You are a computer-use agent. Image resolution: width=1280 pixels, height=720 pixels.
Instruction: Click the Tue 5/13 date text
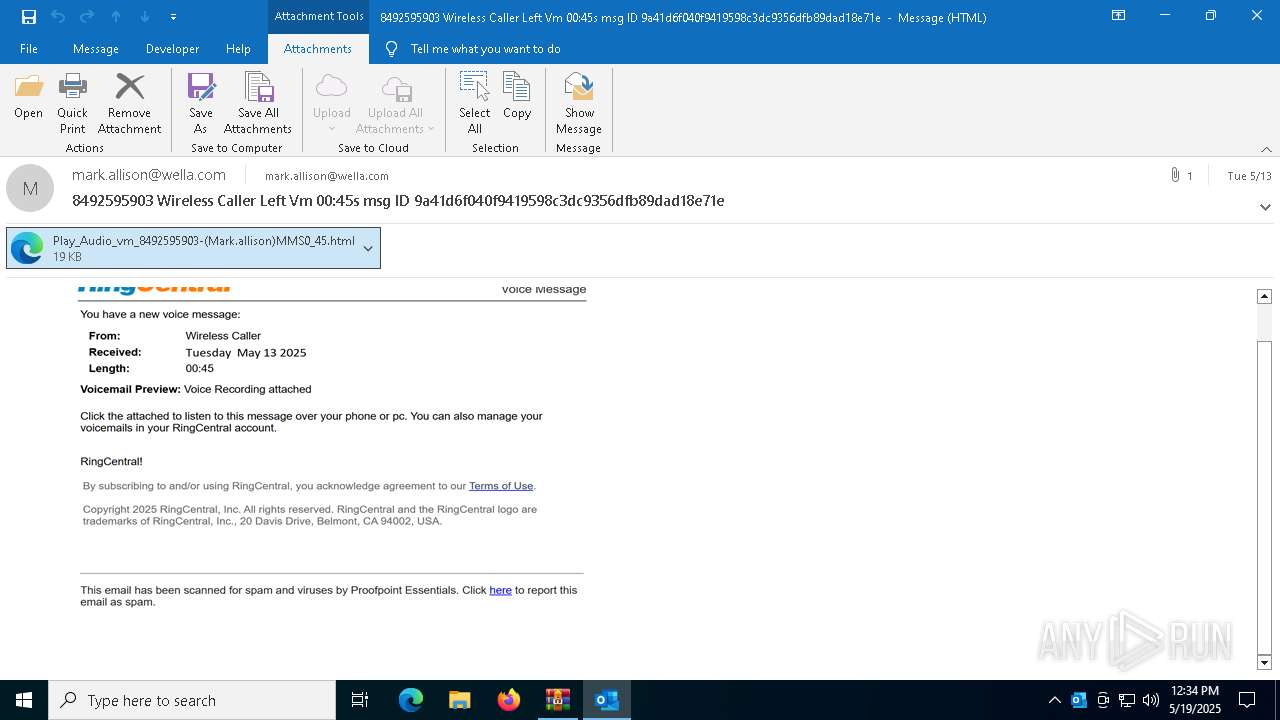pyautogui.click(x=1249, y=176)
